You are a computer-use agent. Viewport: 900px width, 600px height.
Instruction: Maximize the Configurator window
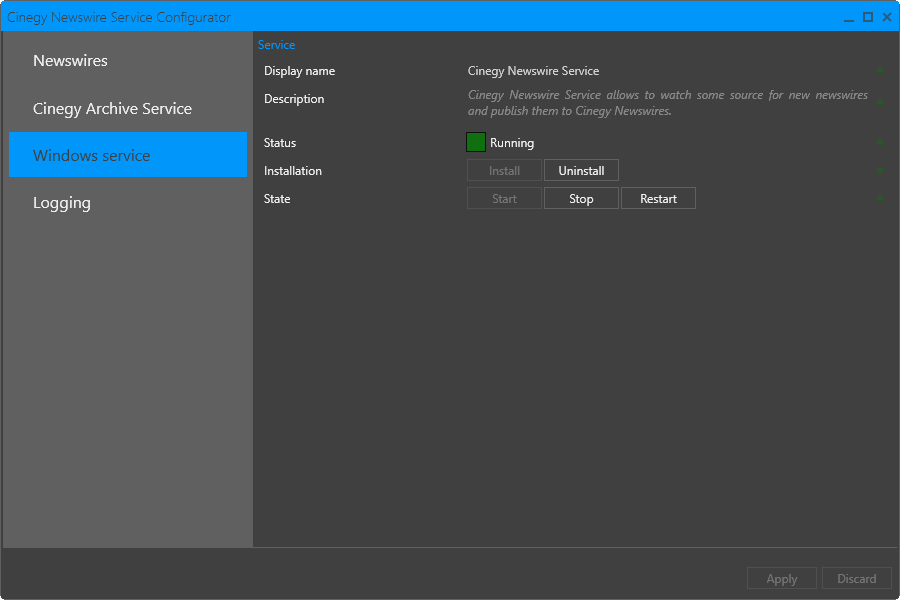coord(868,17)
